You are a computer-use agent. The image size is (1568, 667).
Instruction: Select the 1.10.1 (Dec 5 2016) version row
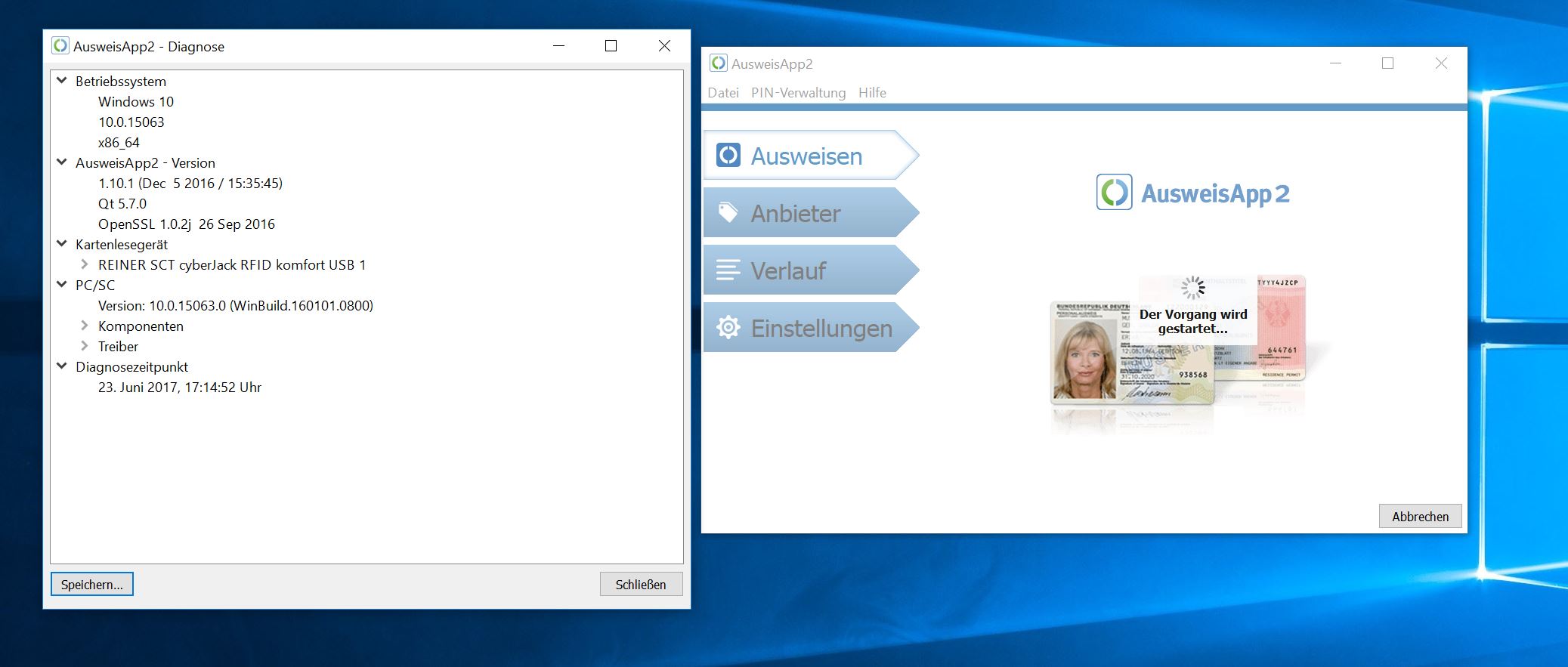190,183
